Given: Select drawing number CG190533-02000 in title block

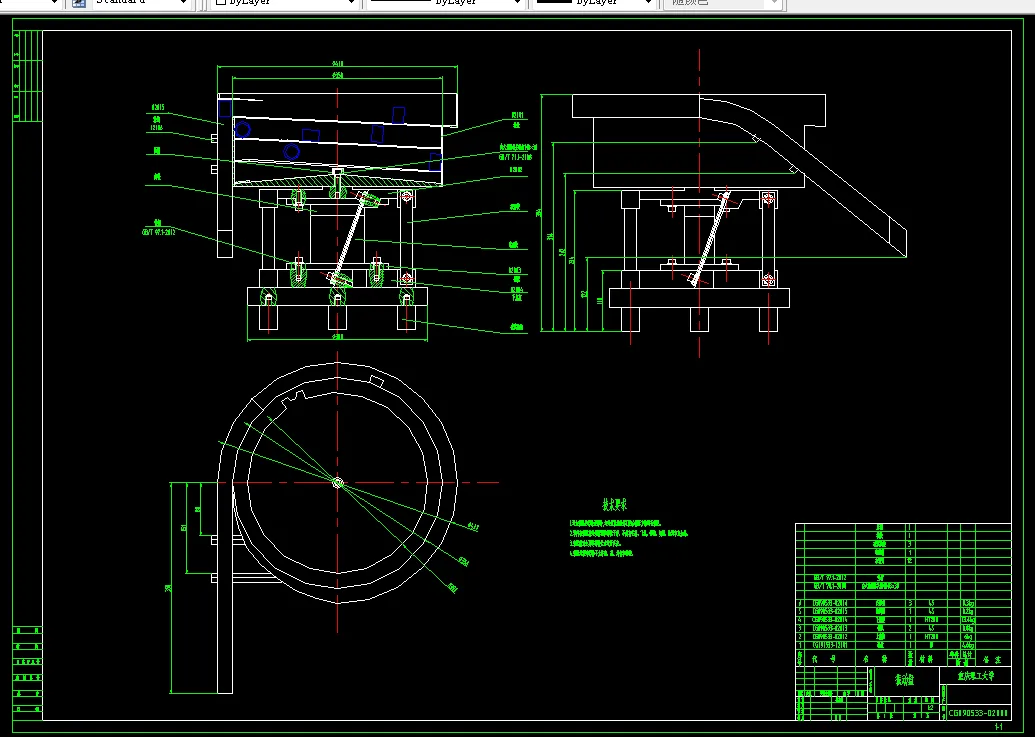Looking at the screenshot, I should pyautogui.click(x=978, y=713).
